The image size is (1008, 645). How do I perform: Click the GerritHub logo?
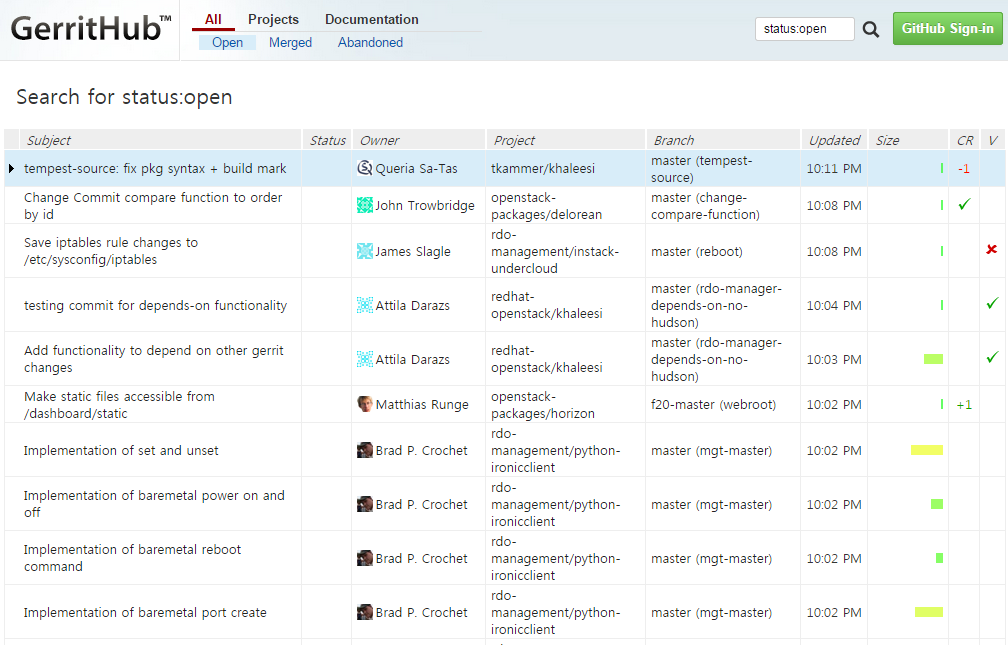pos(91,29)
